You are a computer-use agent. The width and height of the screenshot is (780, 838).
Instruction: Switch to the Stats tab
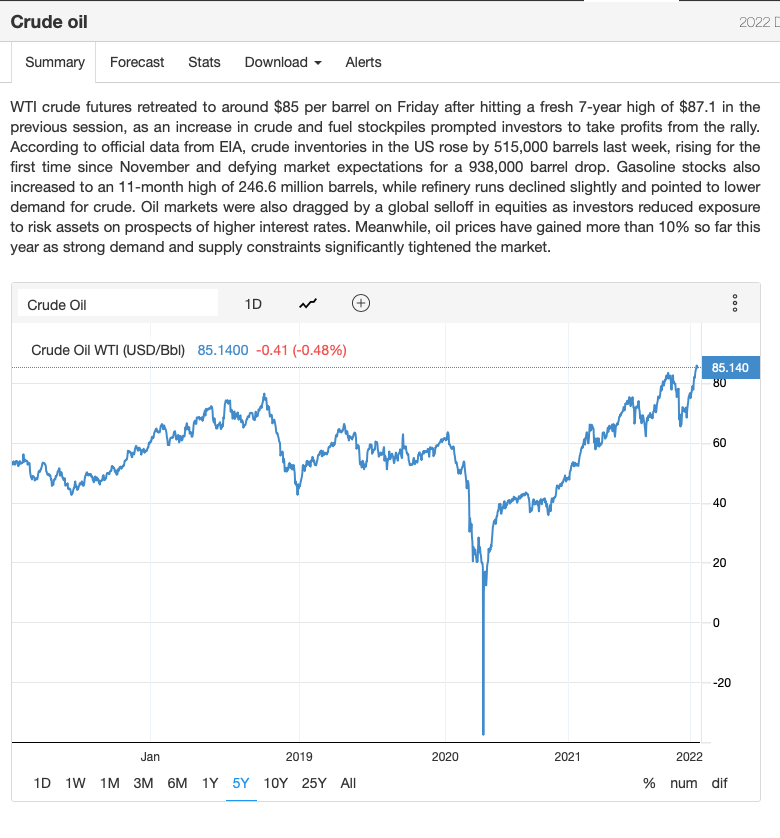pos(204,62)
